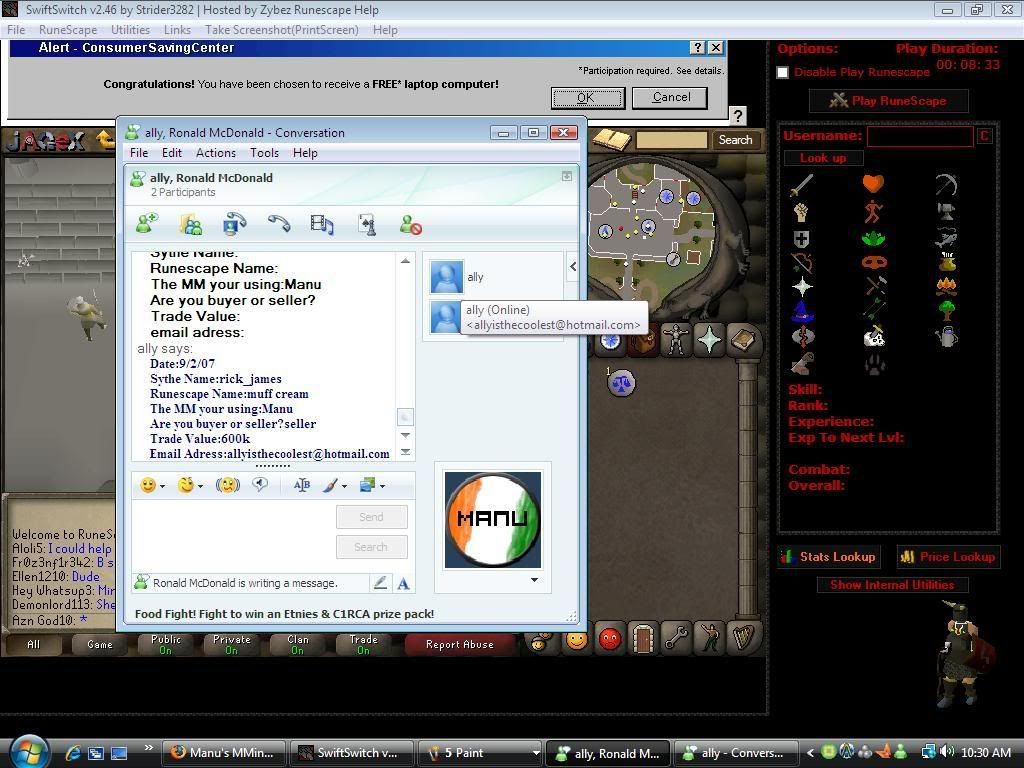
Task: Select the Attack sword skill icon in SwiftSwitch
Action: pos(802,185)
